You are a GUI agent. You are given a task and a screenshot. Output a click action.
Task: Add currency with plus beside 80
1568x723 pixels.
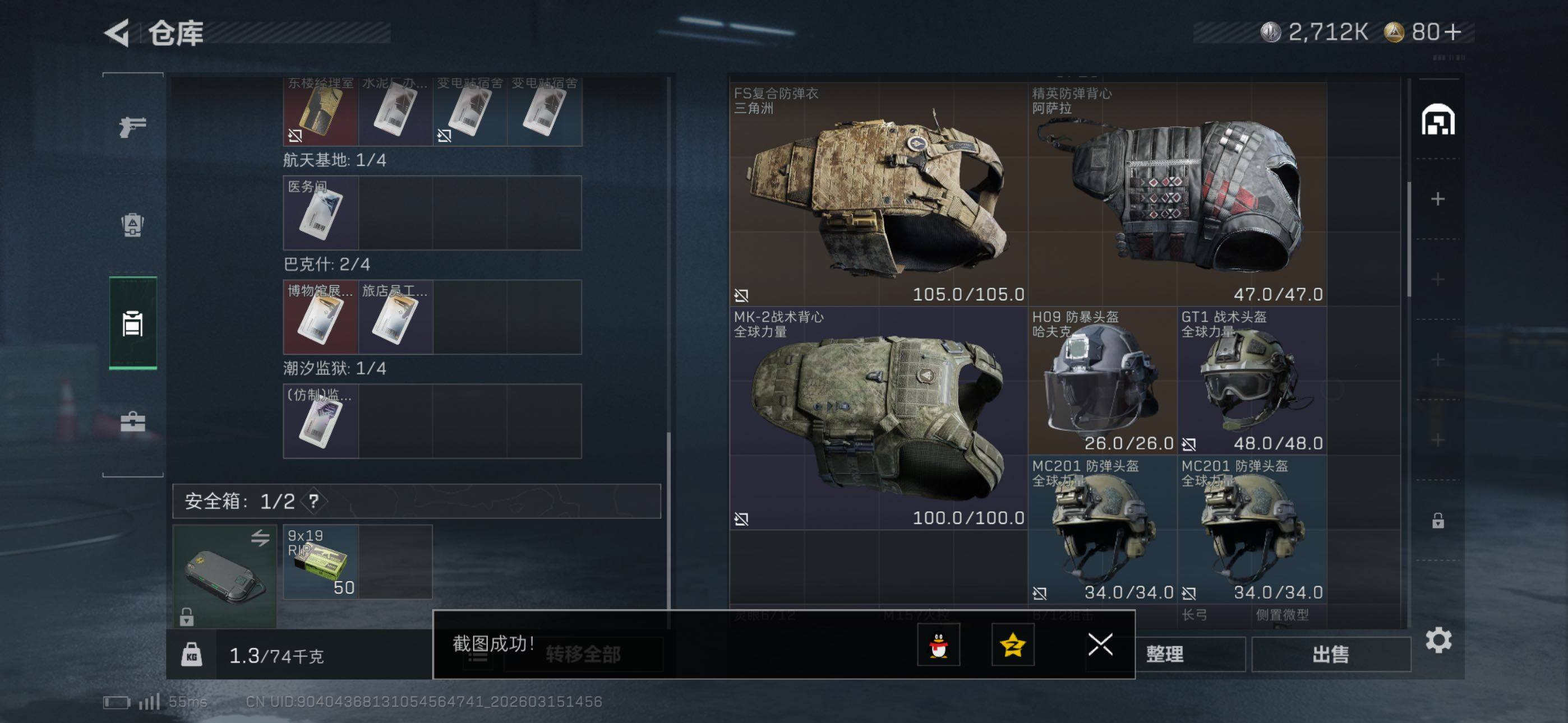point(1452,31)
